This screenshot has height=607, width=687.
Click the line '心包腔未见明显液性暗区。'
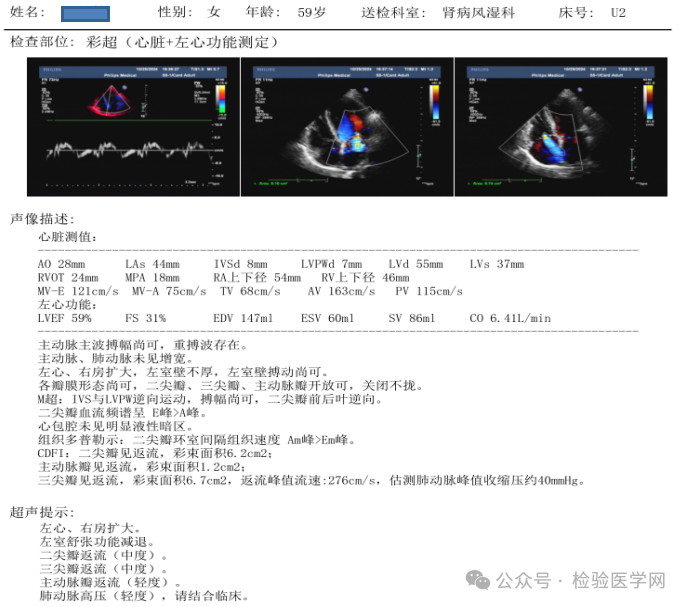click(x=116, y=426)
